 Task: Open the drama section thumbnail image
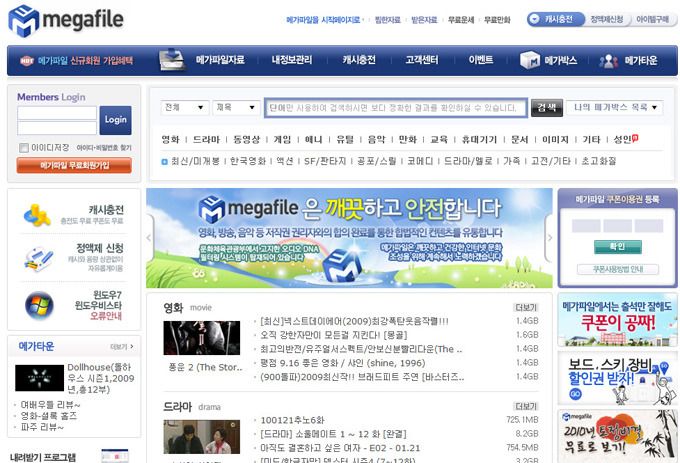coord(202,437)
